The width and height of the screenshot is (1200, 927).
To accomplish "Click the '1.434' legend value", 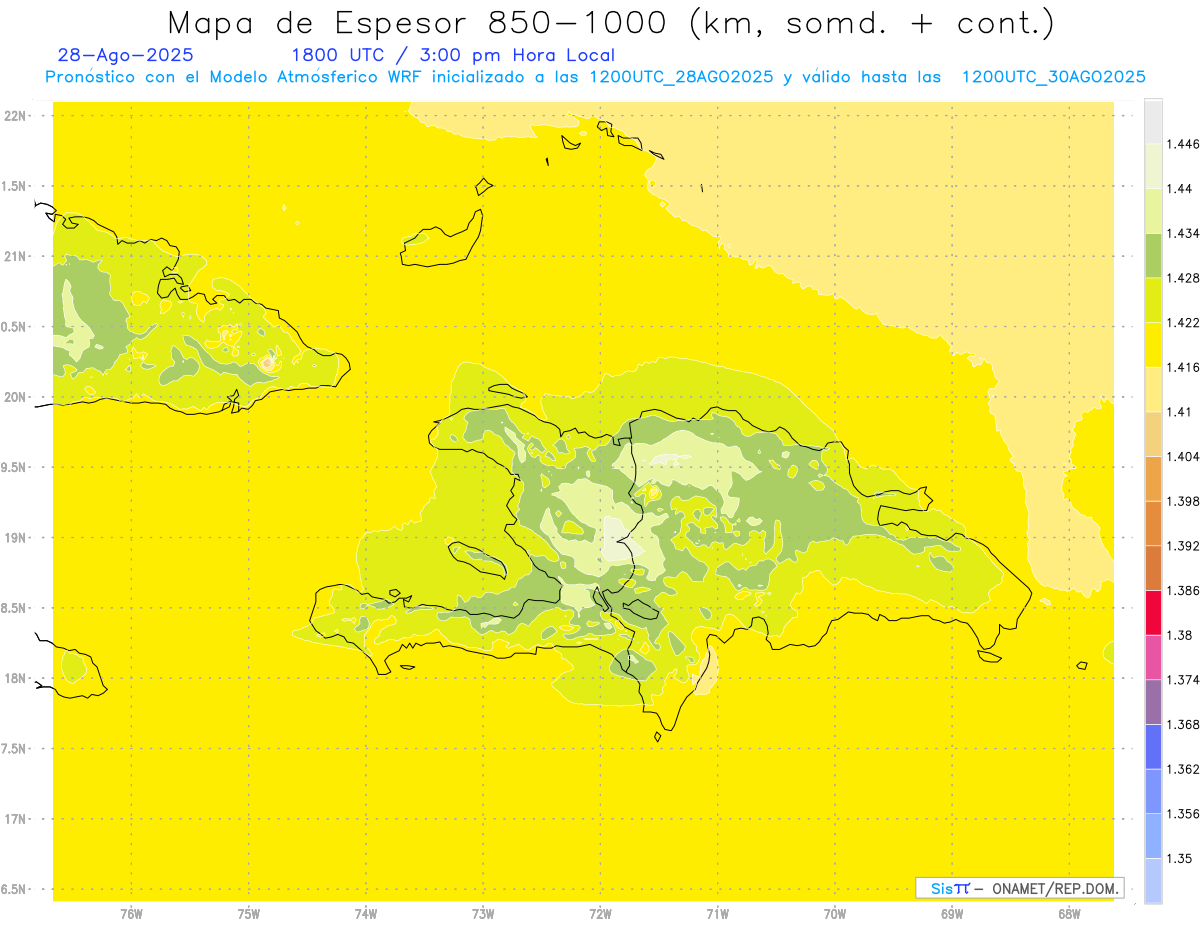I will pyautogui.click(x=1183, y=233).
